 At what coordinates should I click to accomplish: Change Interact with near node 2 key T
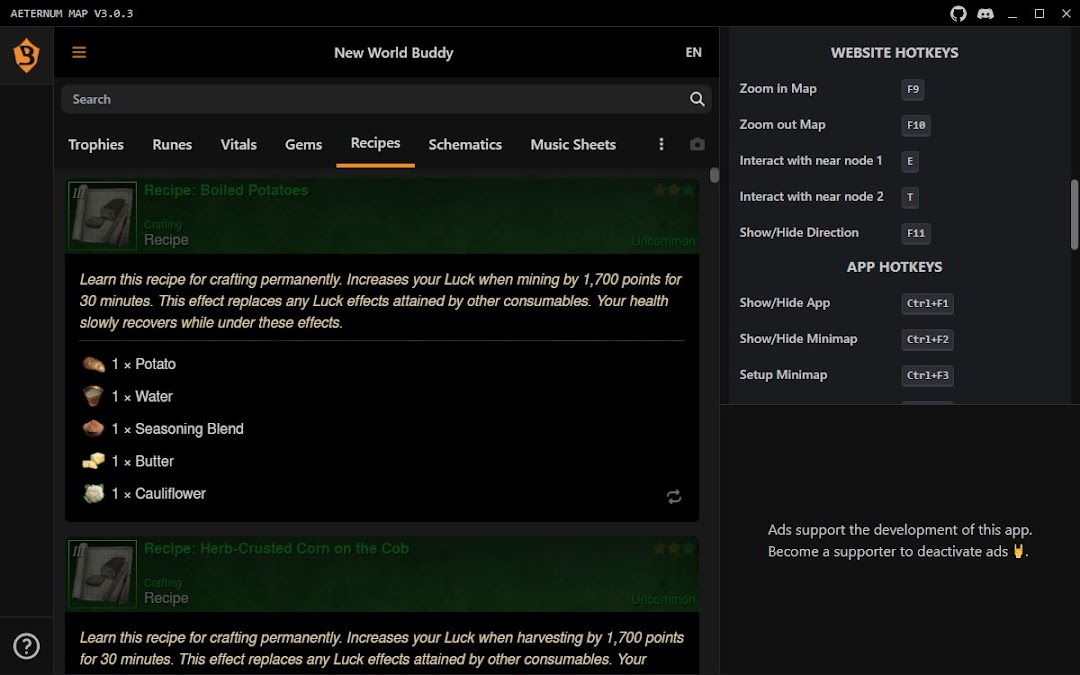[x=910, y=196]
